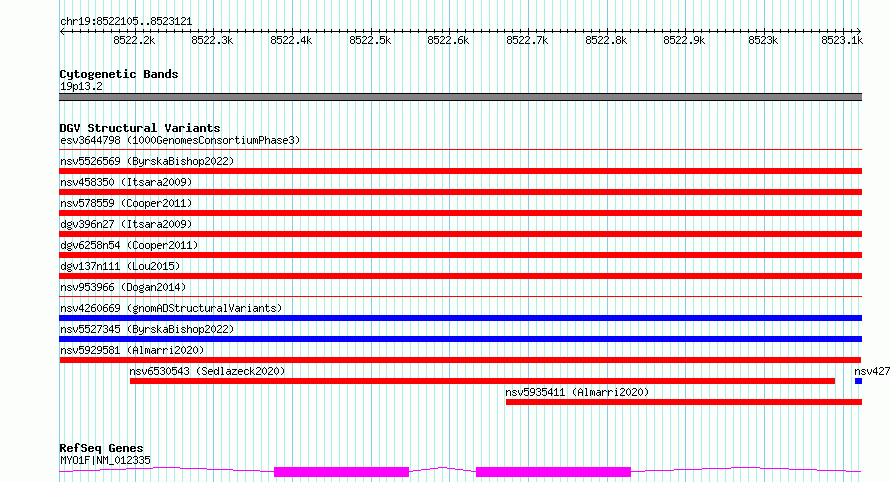Image resolution: width=890 pixels, height=482 pixels.
Task: Open variant nsv5935411 (Almarri2020) label
Action: pyautogui.click(x=577, y=392)
